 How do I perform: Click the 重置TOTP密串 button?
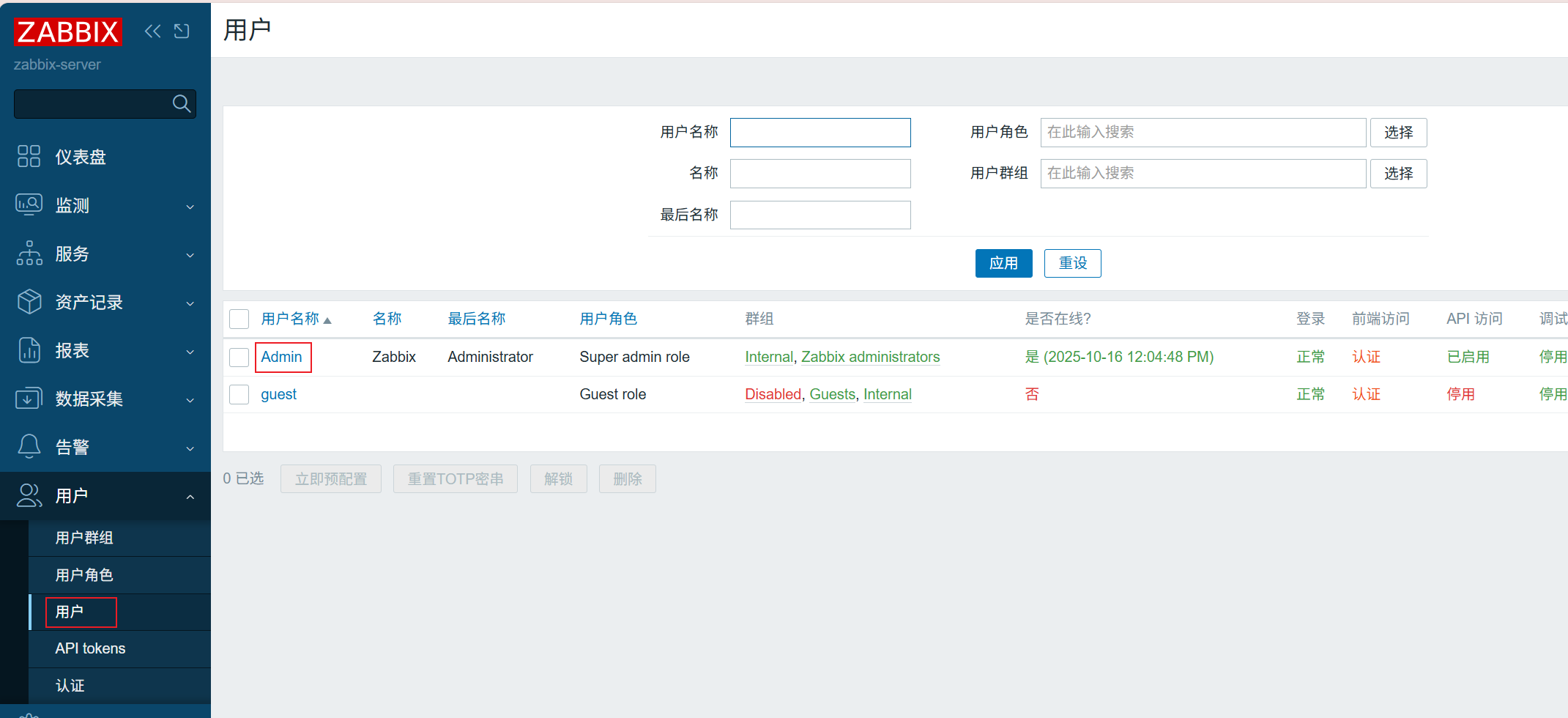click(456, 479)
